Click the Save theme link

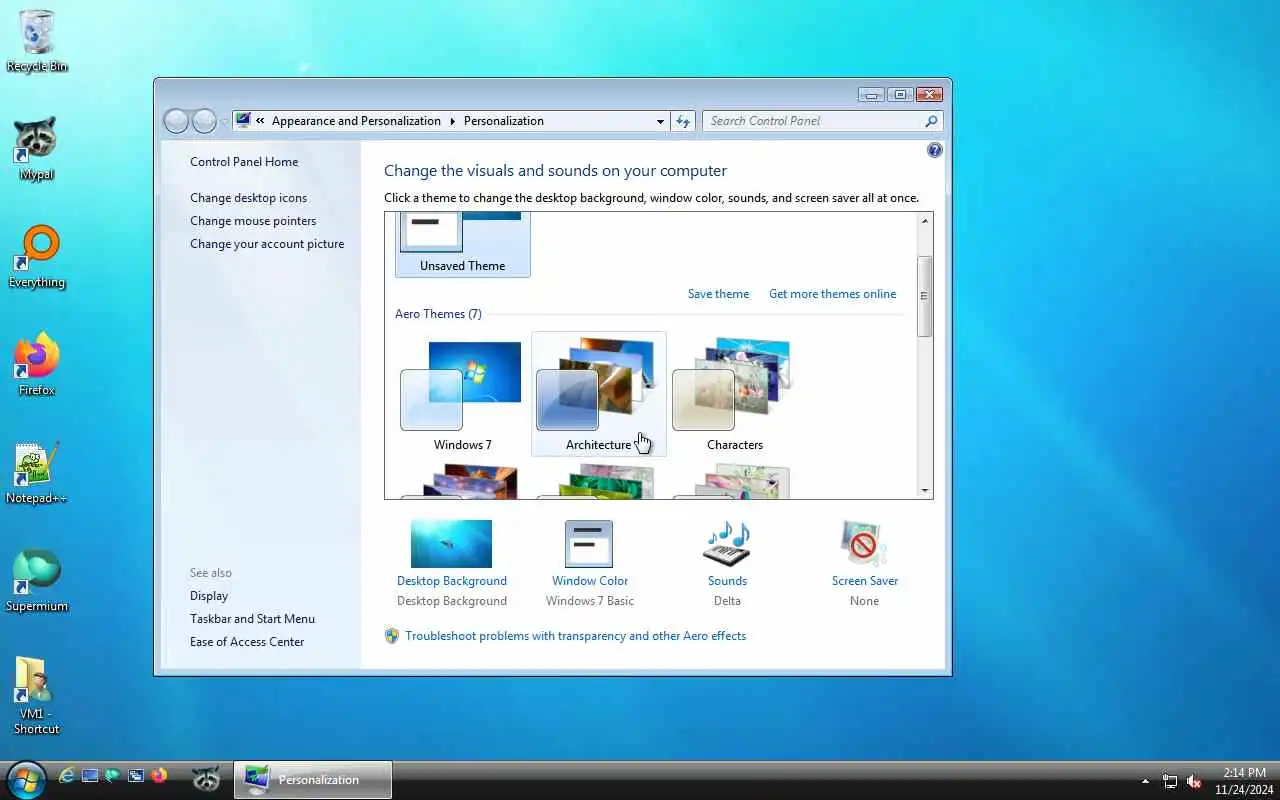coord(718,294)
